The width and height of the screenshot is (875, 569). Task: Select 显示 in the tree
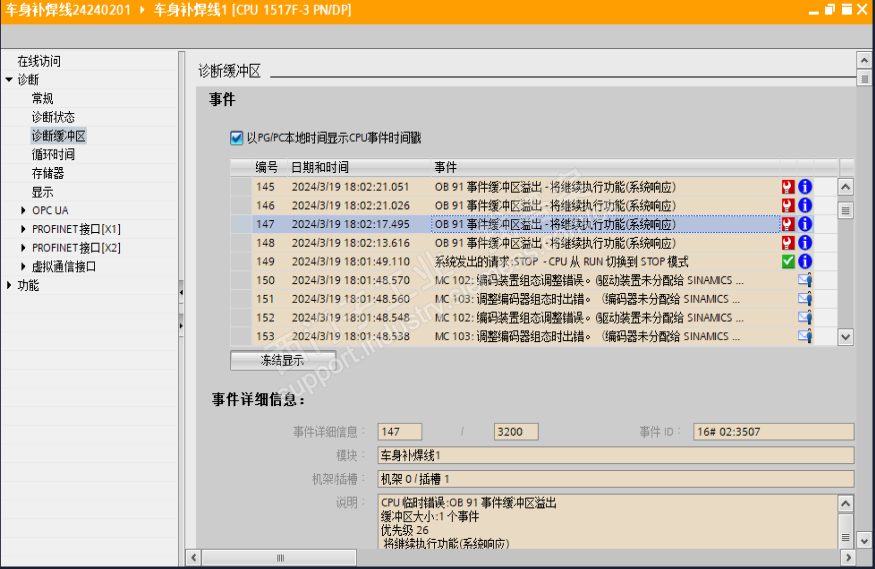coord(42,192)
